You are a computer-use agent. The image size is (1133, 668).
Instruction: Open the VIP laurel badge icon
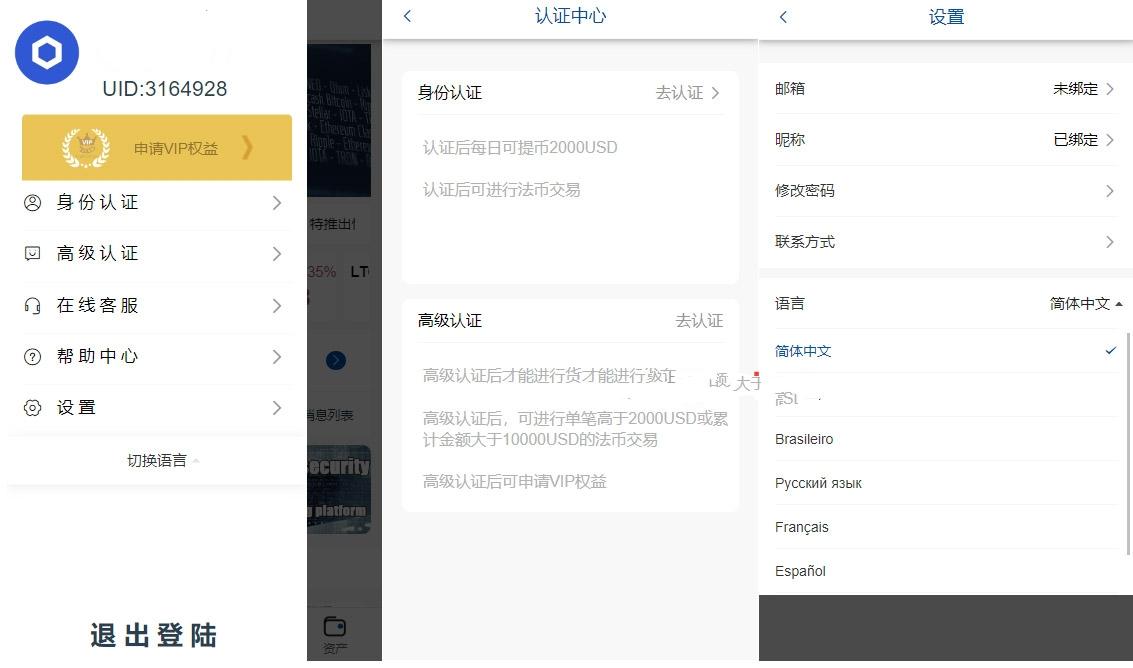point(86,148)
